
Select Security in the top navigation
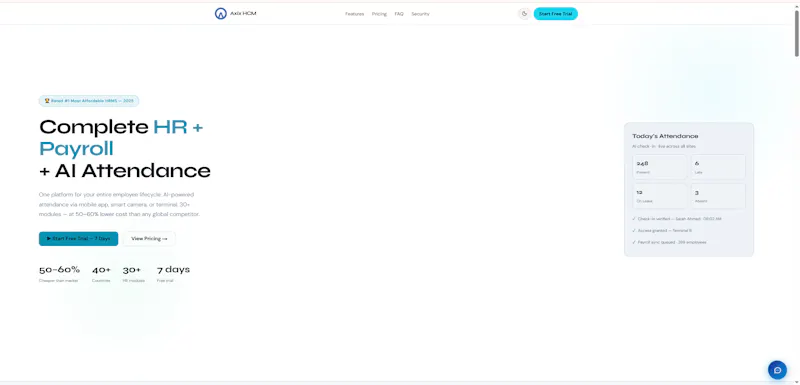click(x=420, y=14)
